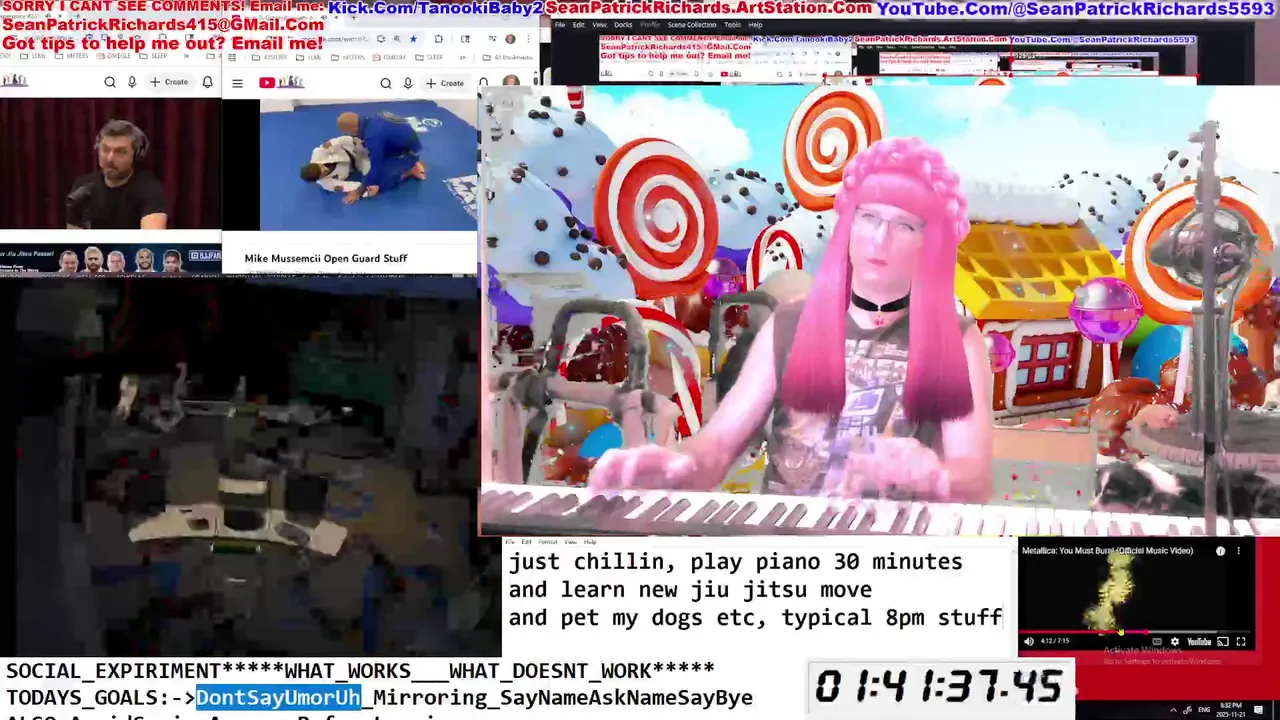The width and height of the screenshot is (1280, 720).
Task: Open METERS bookmark folder in left Chrome window
Action: coord(71,56)
